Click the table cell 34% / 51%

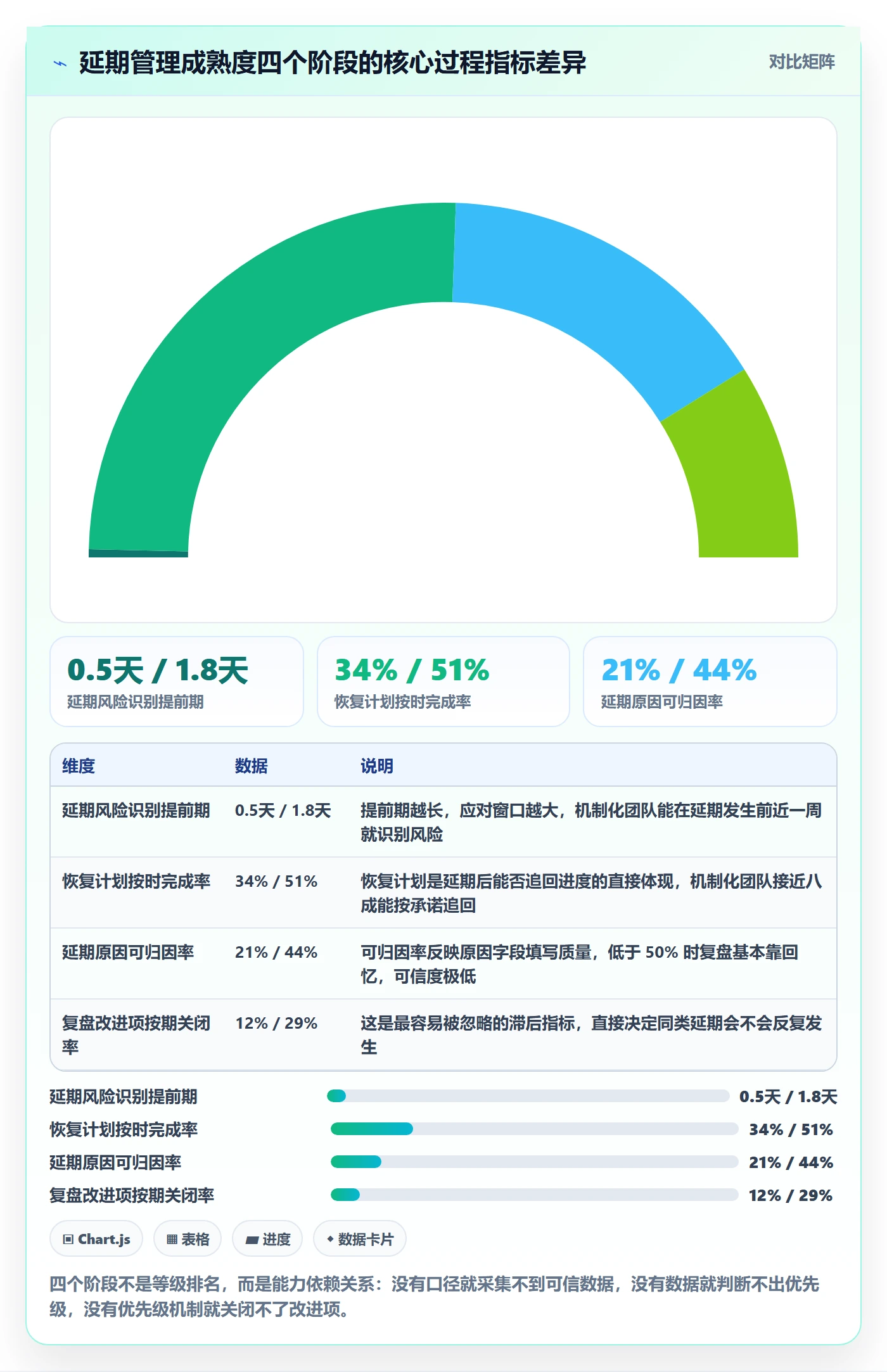[x=276, y=881]
